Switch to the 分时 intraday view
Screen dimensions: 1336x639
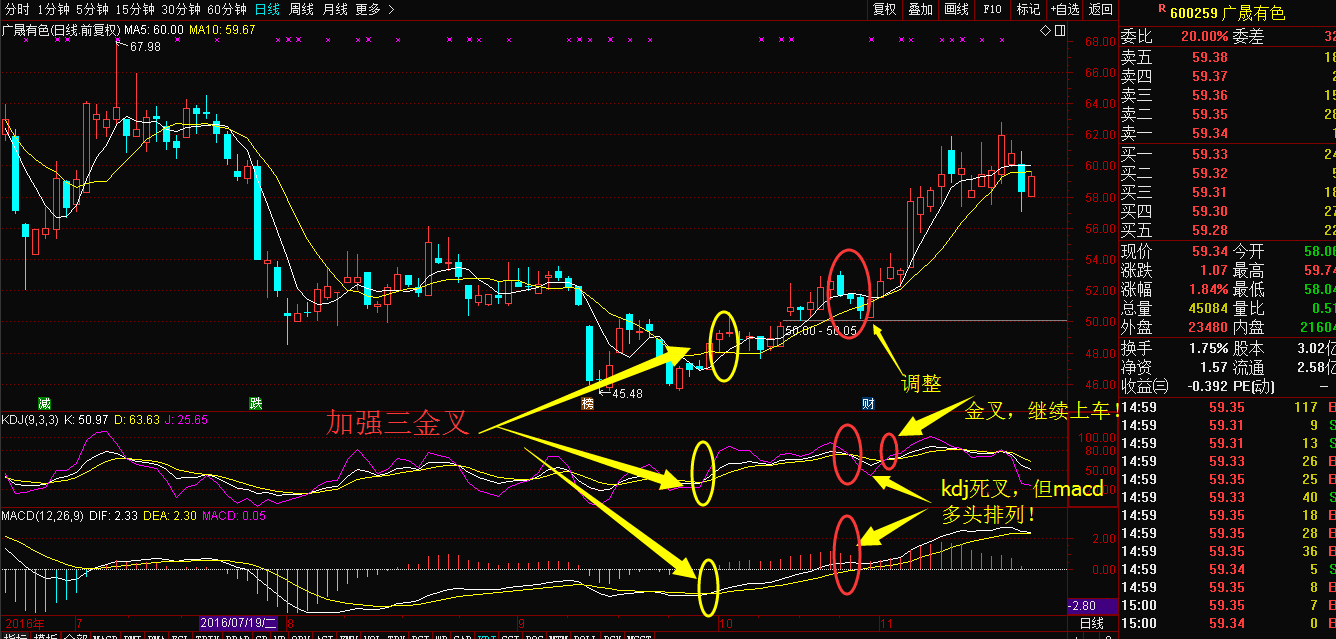coord(18,9)
